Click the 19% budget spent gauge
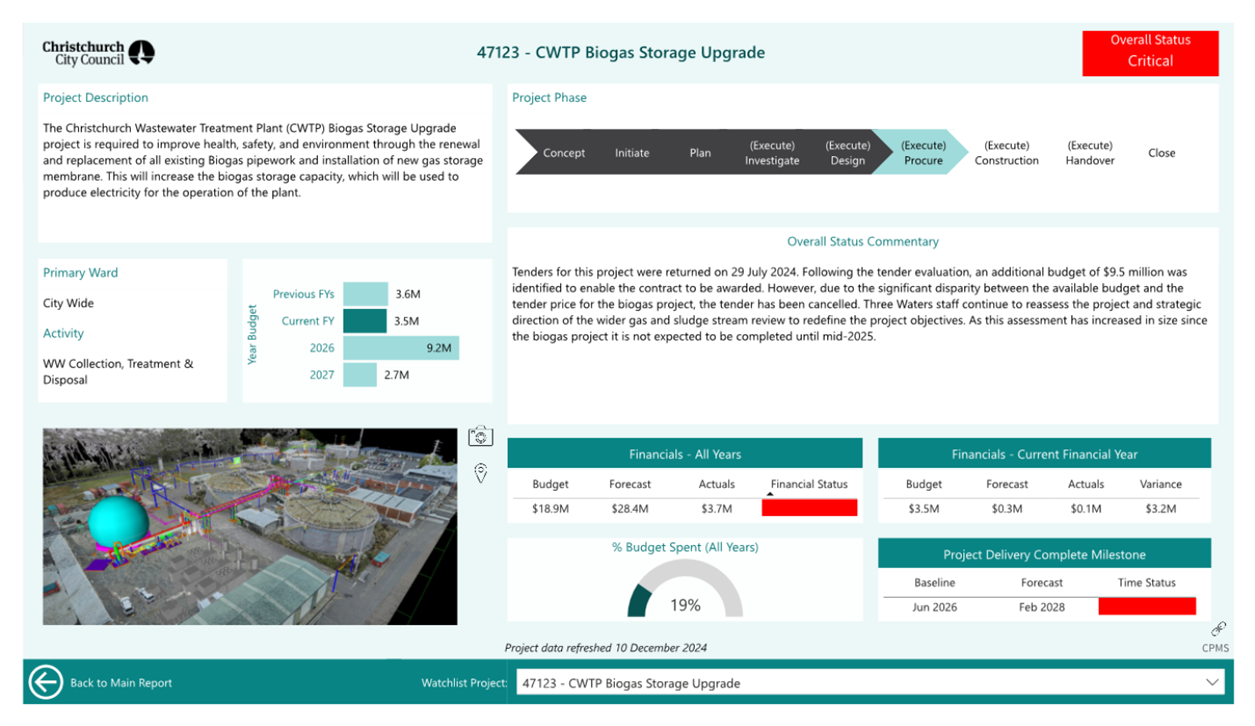 (685, 589)
